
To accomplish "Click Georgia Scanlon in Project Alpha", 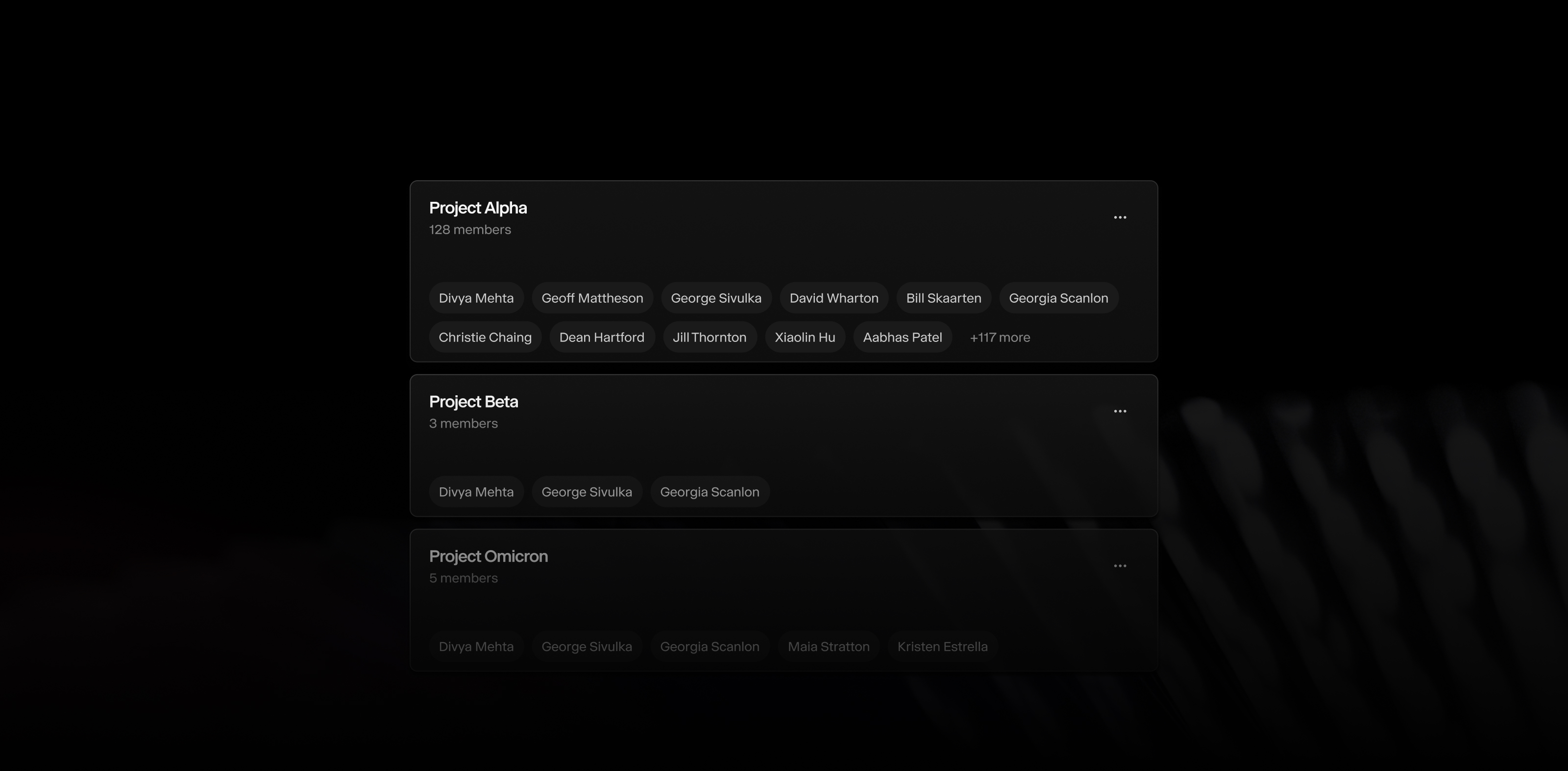I will (1058, 297).
